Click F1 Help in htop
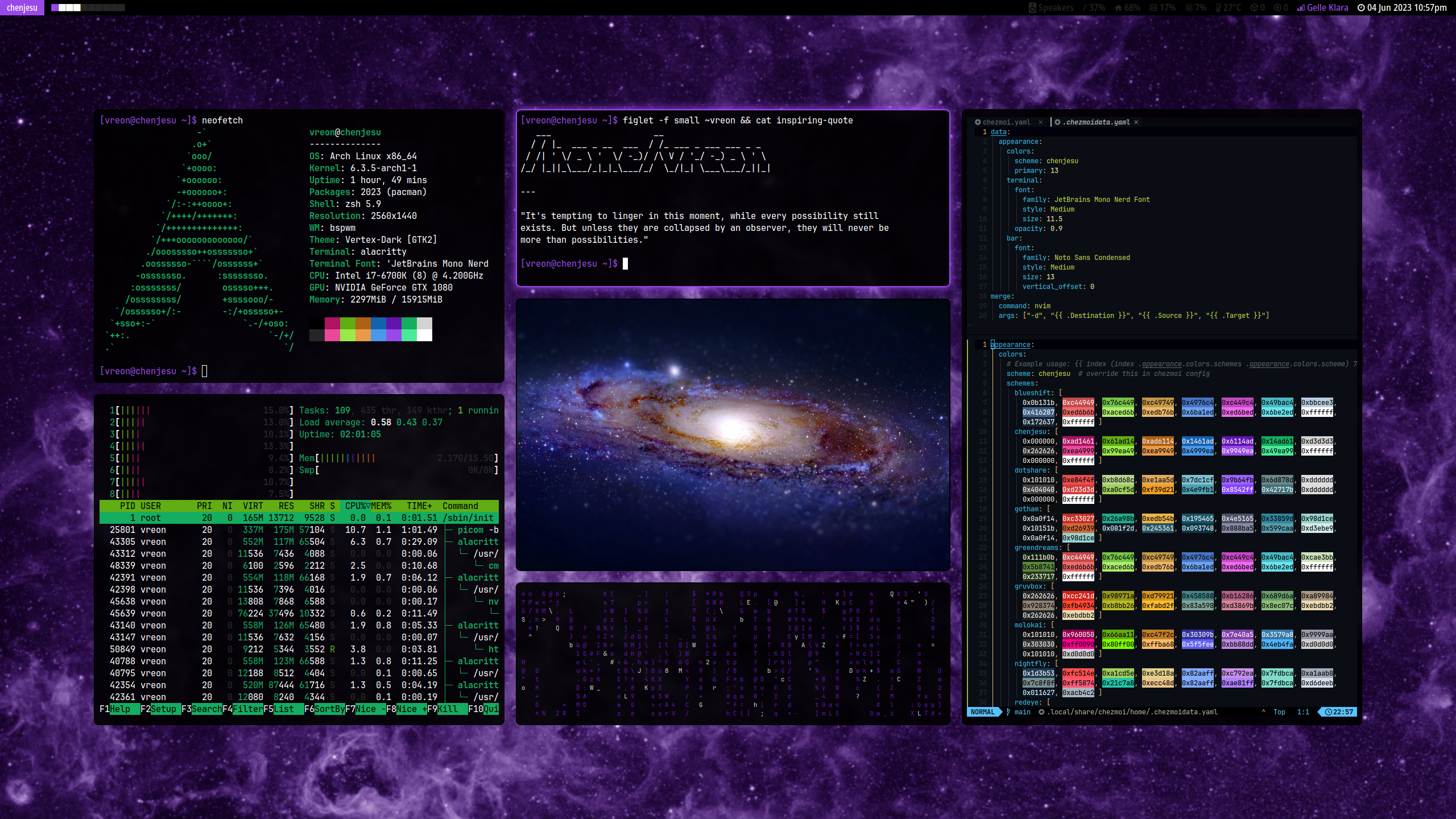 click(x=119, y=709)
